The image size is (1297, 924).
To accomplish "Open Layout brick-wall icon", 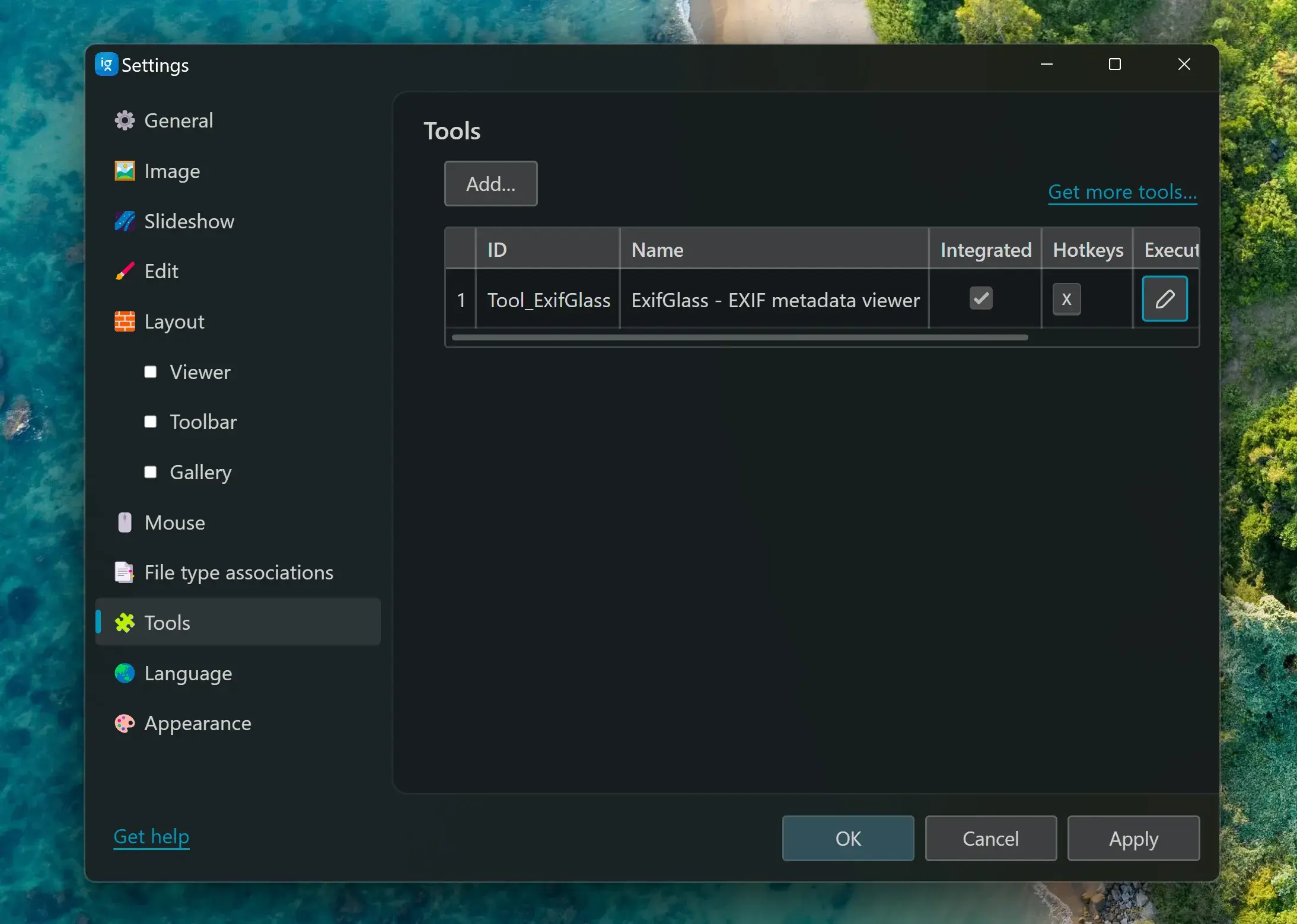I will 125,321.
